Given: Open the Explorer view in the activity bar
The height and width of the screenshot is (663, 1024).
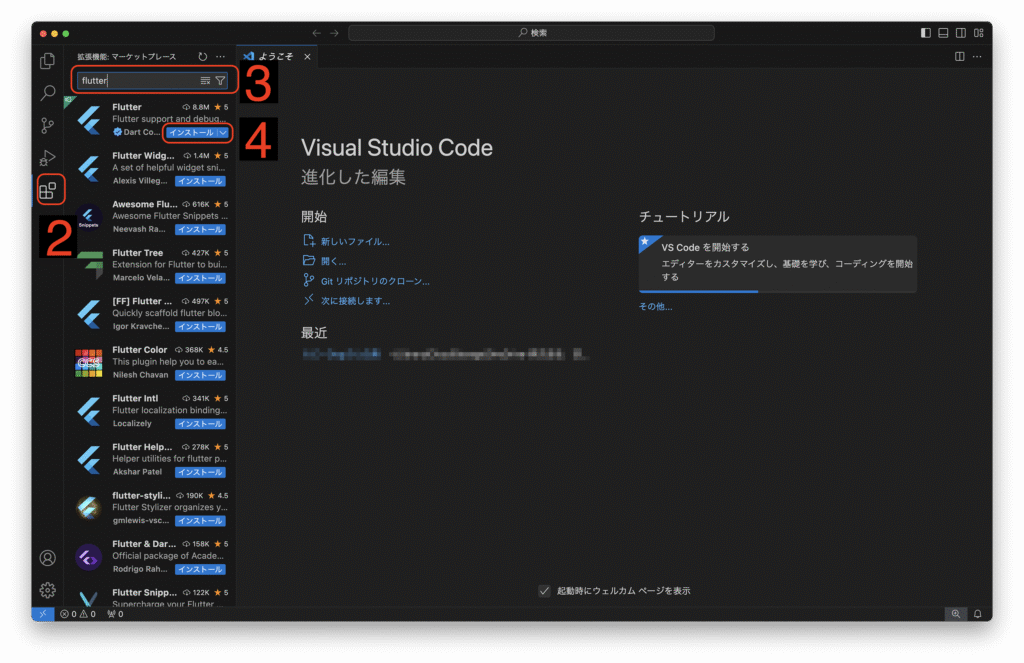Looking at the screenshot, I should pos(48,61).
